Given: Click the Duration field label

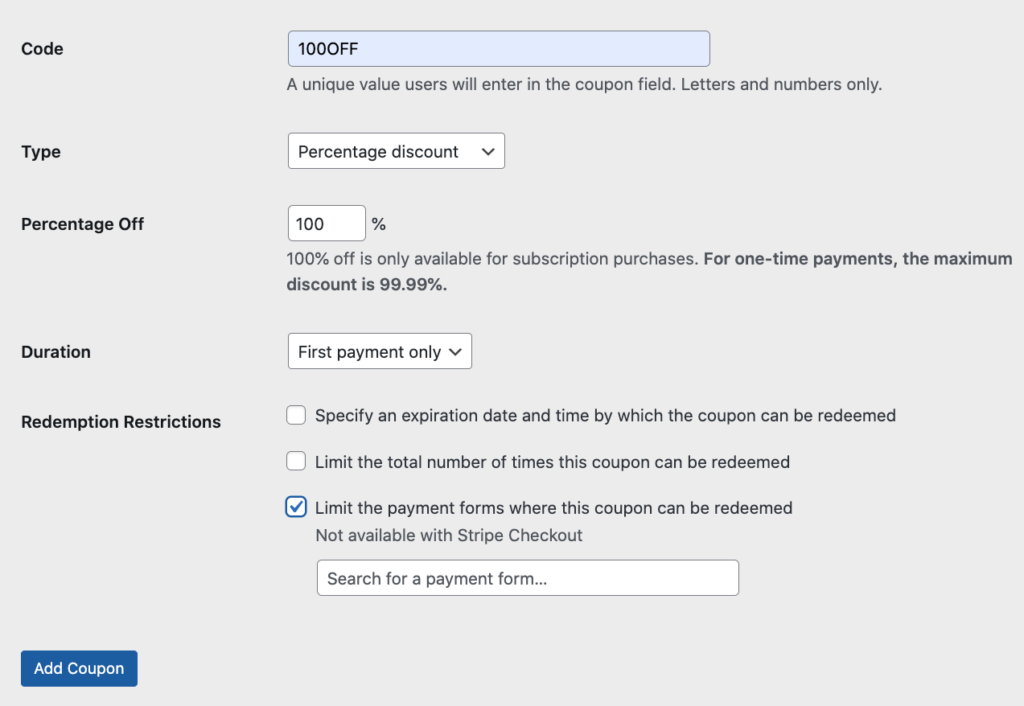Looking at the screenshot, I should 56,352.
